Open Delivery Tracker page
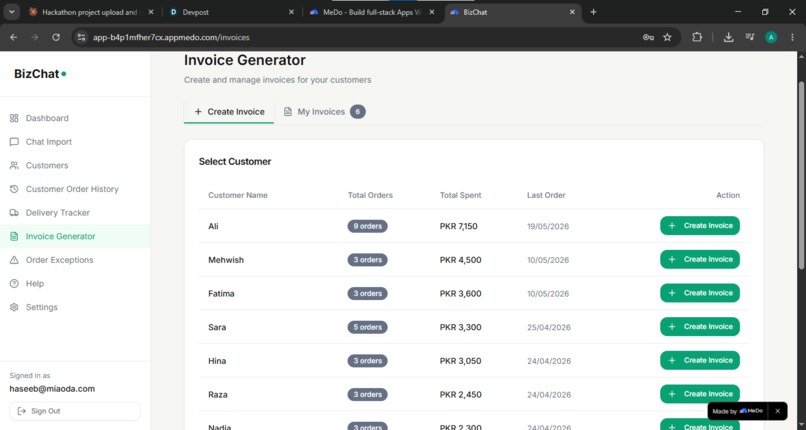Viewport: 806px width, 430px height. point(75,213)
